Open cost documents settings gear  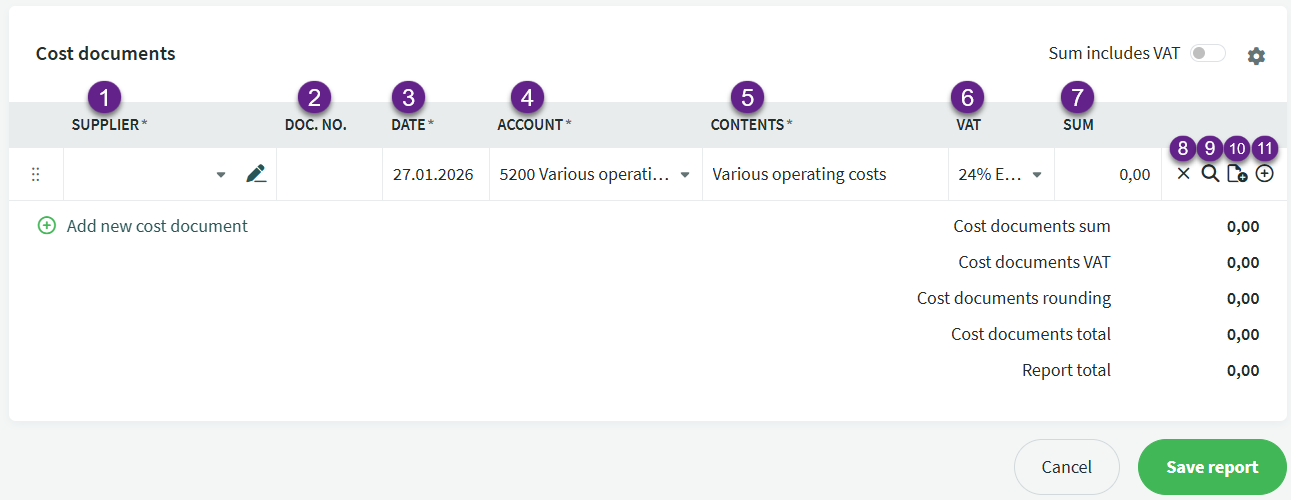(1256, 56)
